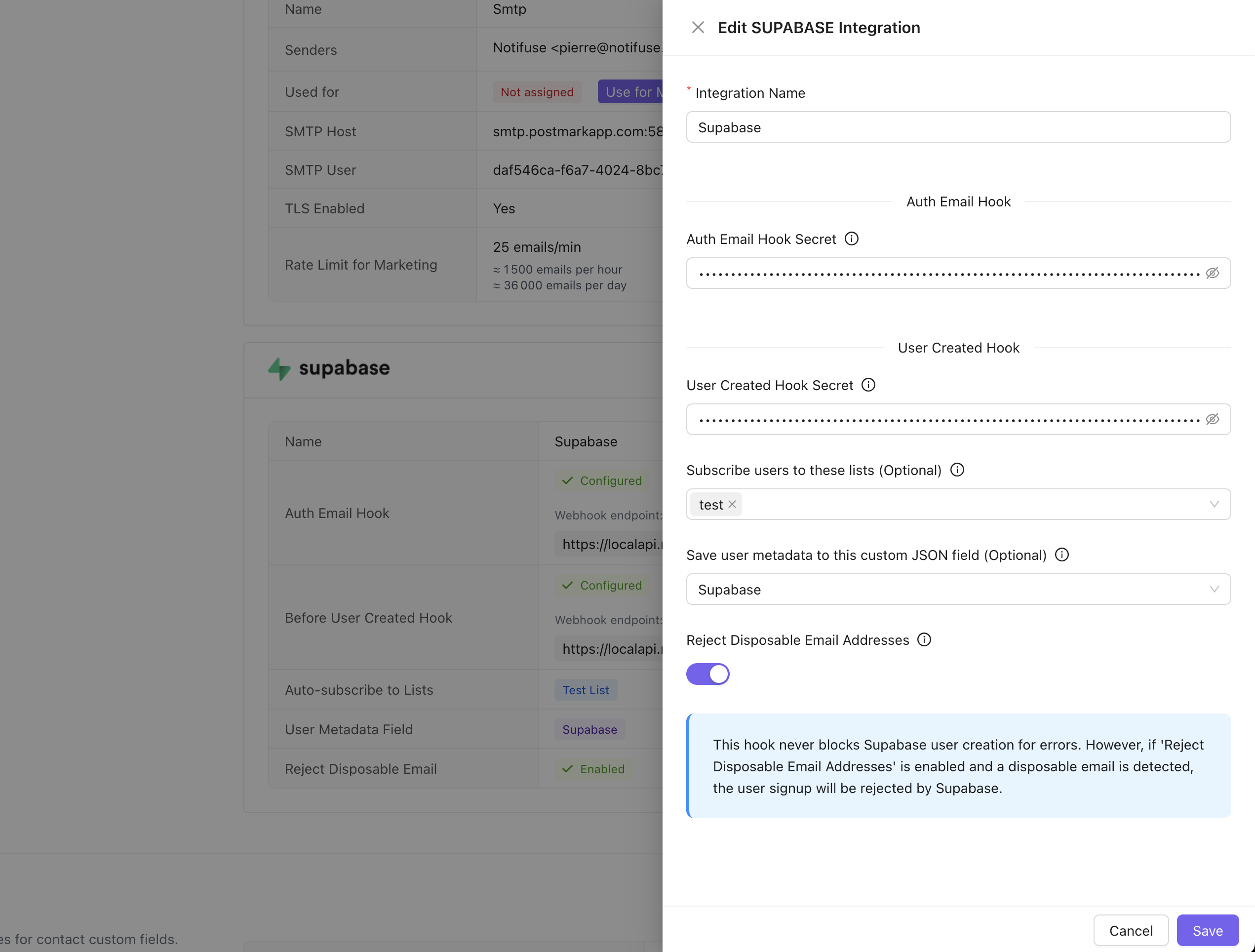Click info icon beside Subscribe users to lists
The width and height of the screenshot is (1255, 952).
coord(957,470)
